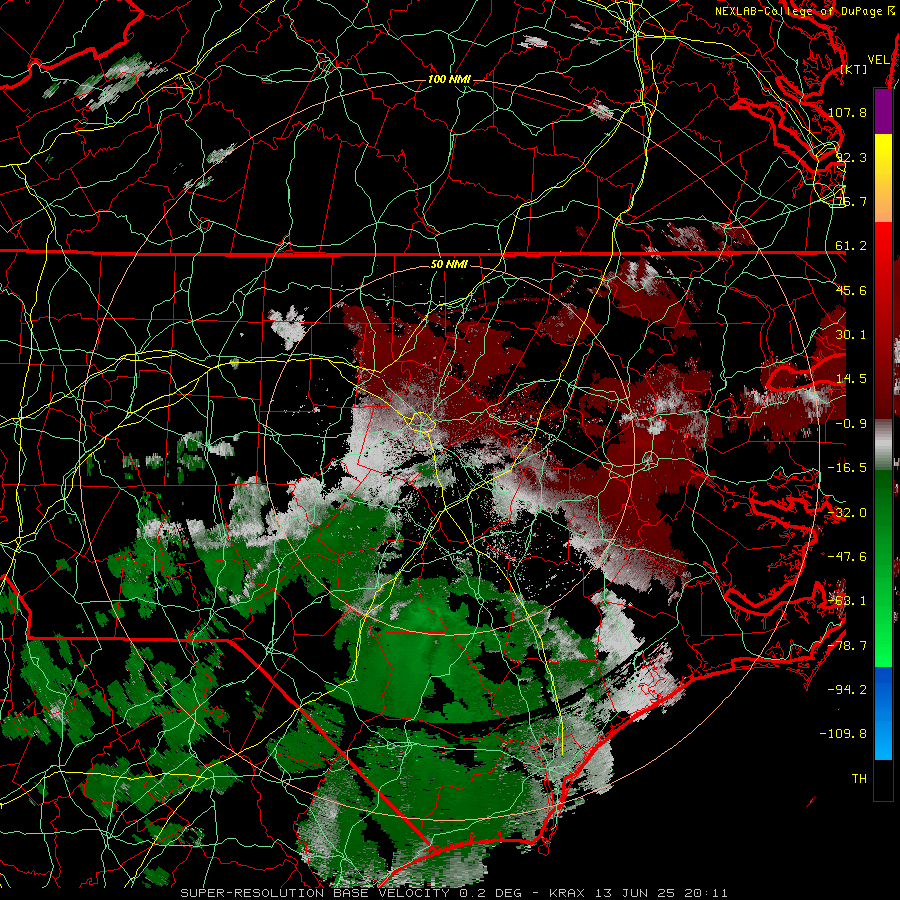Click the Super-Resolution Base Velocity caption
900x900 pixels.
[x=454, y=893]
